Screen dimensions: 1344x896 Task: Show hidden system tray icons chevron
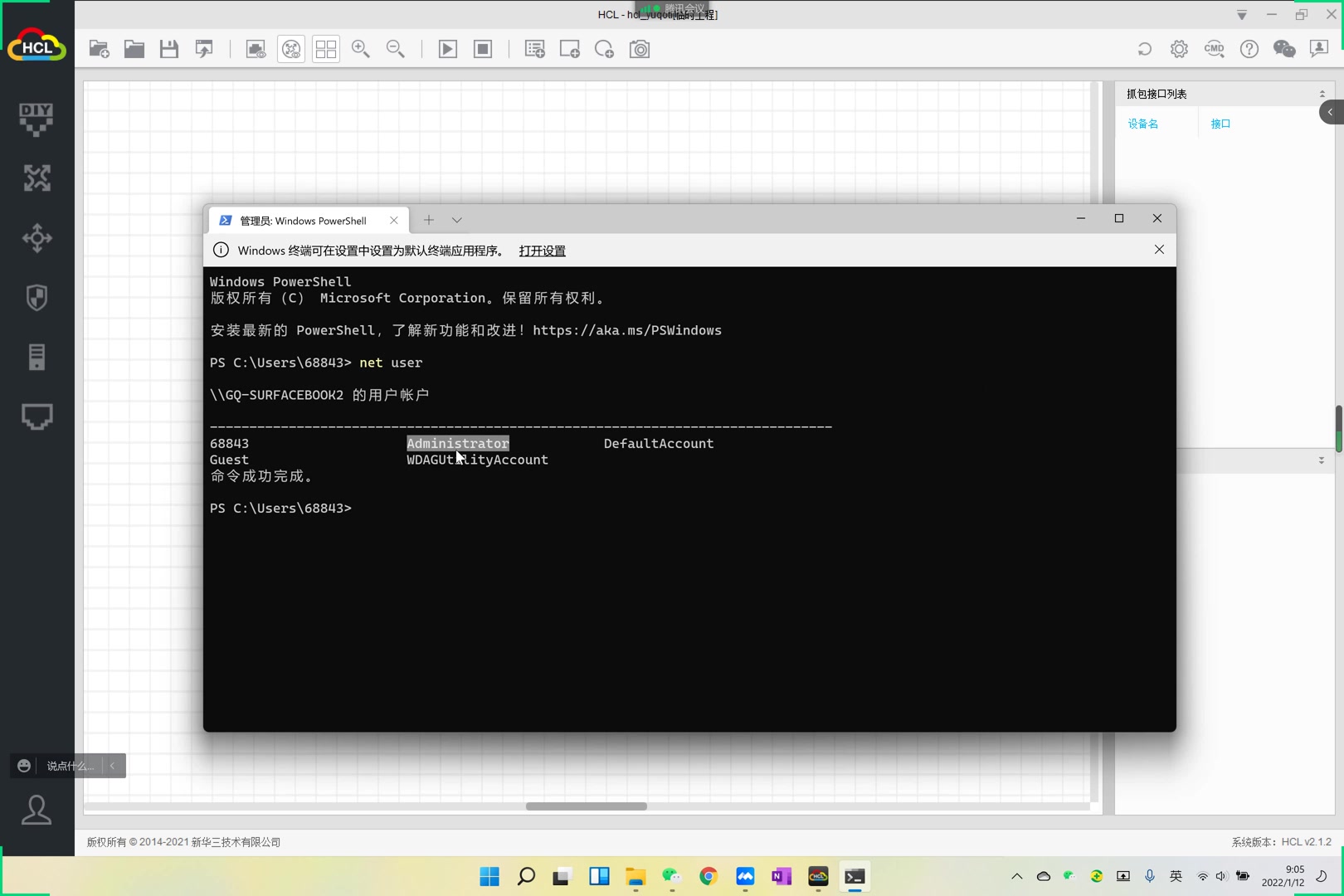[1017, 876]
